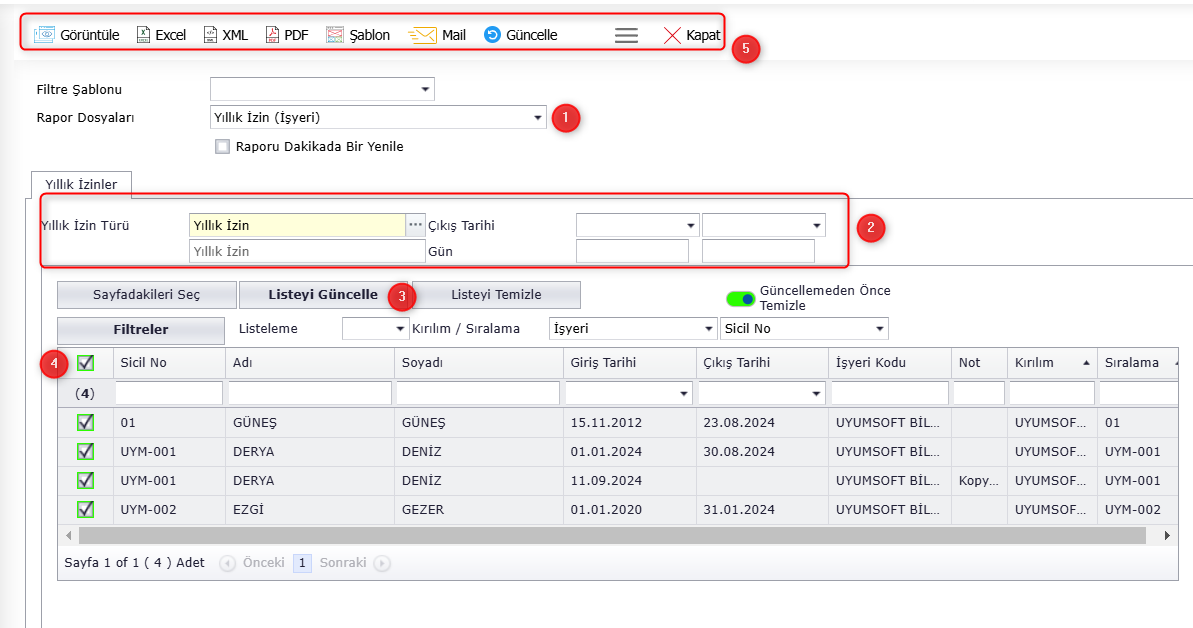The height and width of the screenshot is (628, 1193).
Task: Click the Sicil No filter field
Action: point(169,393)
